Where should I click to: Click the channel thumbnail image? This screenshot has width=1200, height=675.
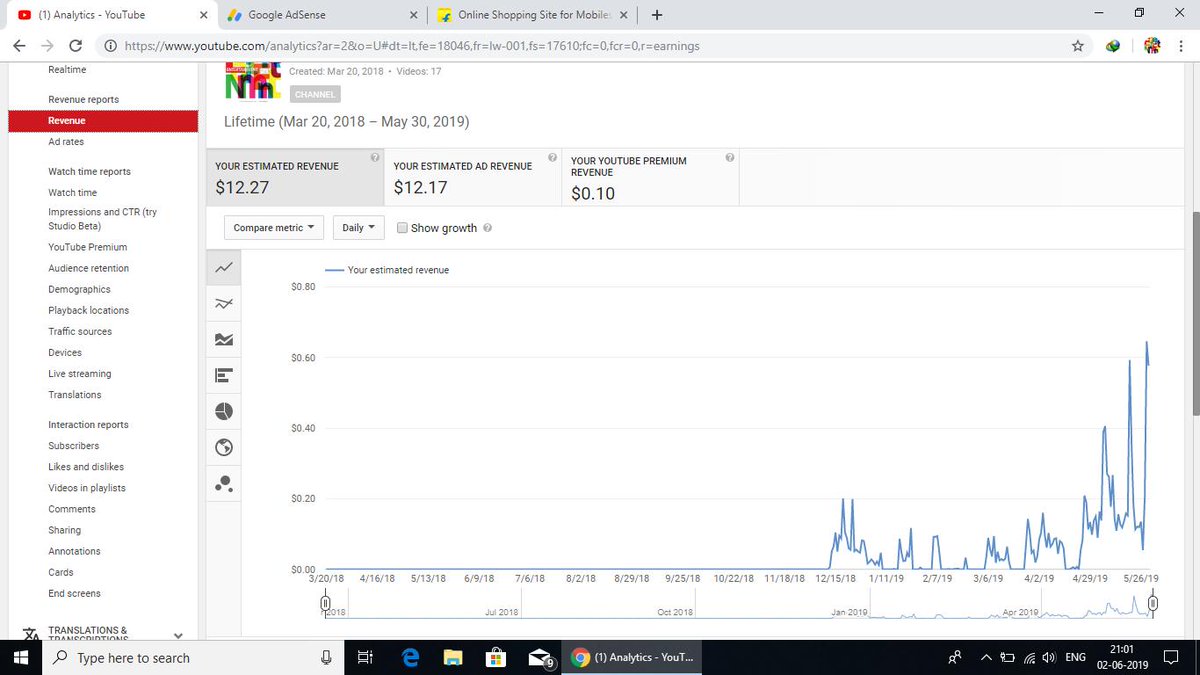251,80
